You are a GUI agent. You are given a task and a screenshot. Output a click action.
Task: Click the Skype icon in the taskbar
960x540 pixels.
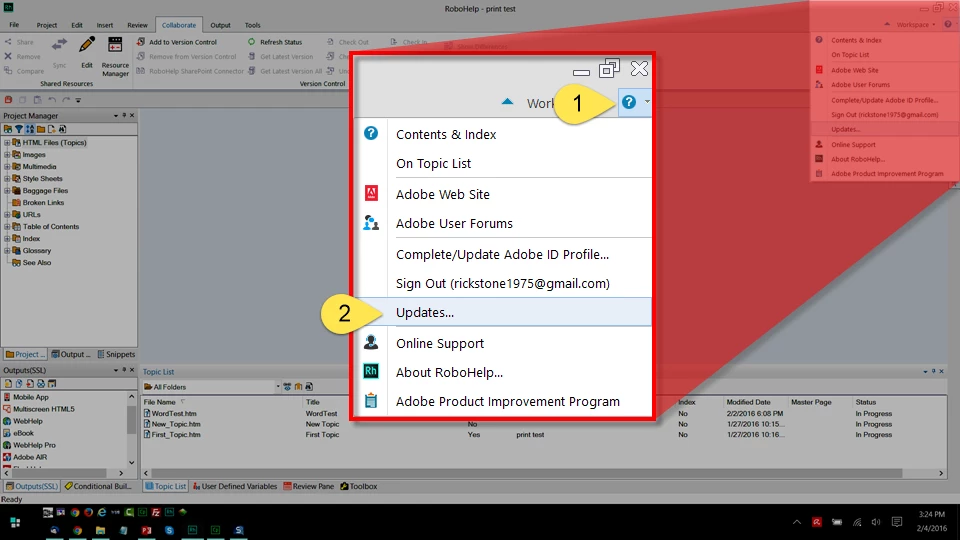tap(170, 530)
